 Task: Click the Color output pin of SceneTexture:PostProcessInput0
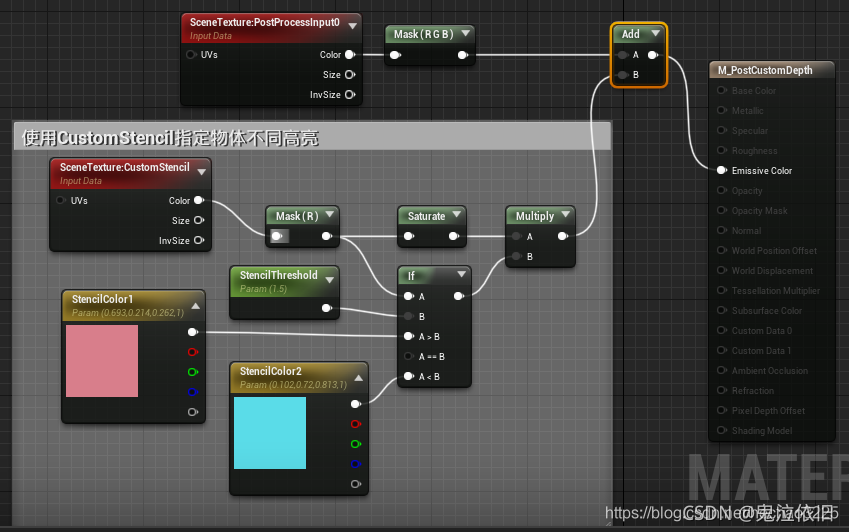[350, 55]
